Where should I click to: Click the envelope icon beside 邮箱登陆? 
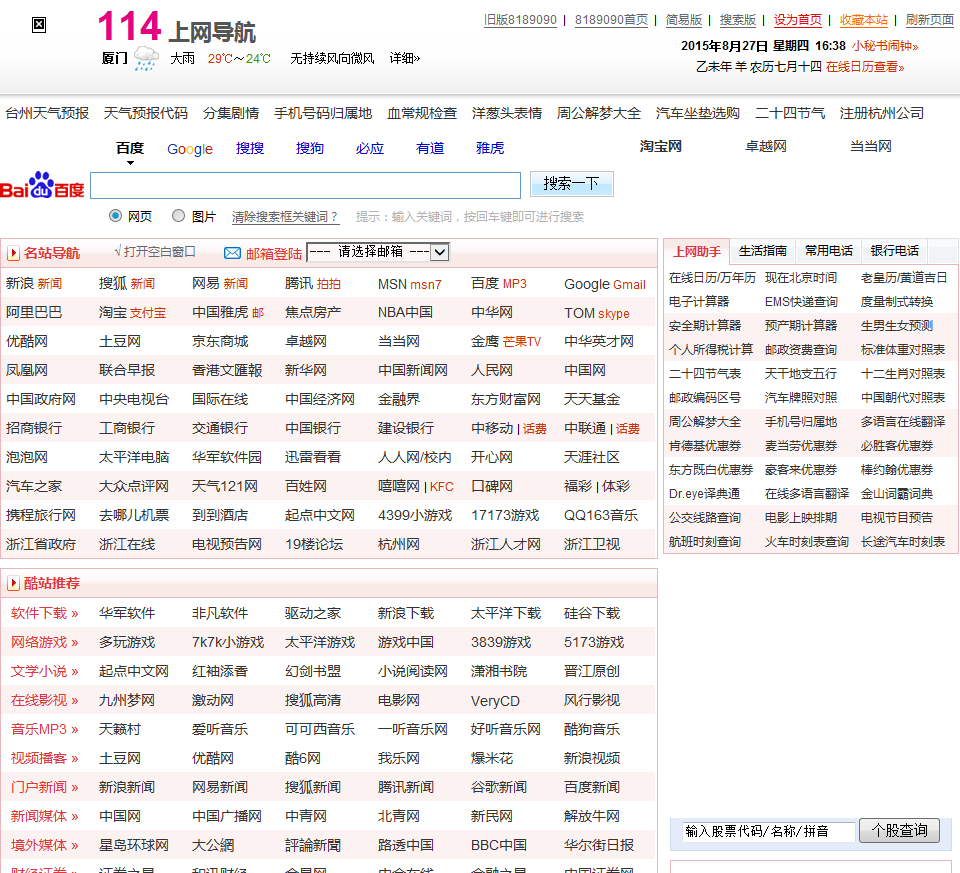[232, 253]
